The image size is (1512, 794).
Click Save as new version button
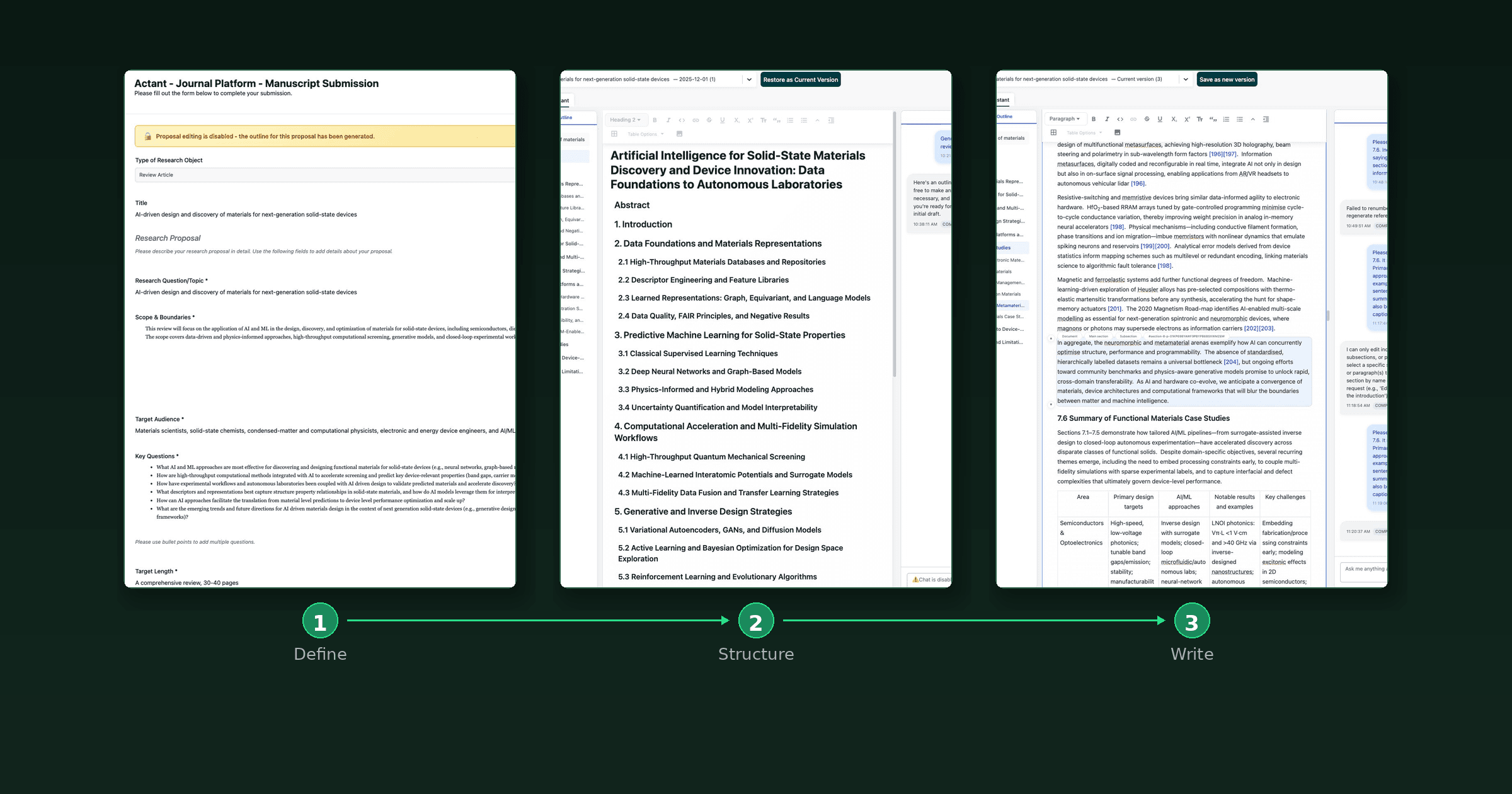pyautogui.click(x=1227, y=79)
